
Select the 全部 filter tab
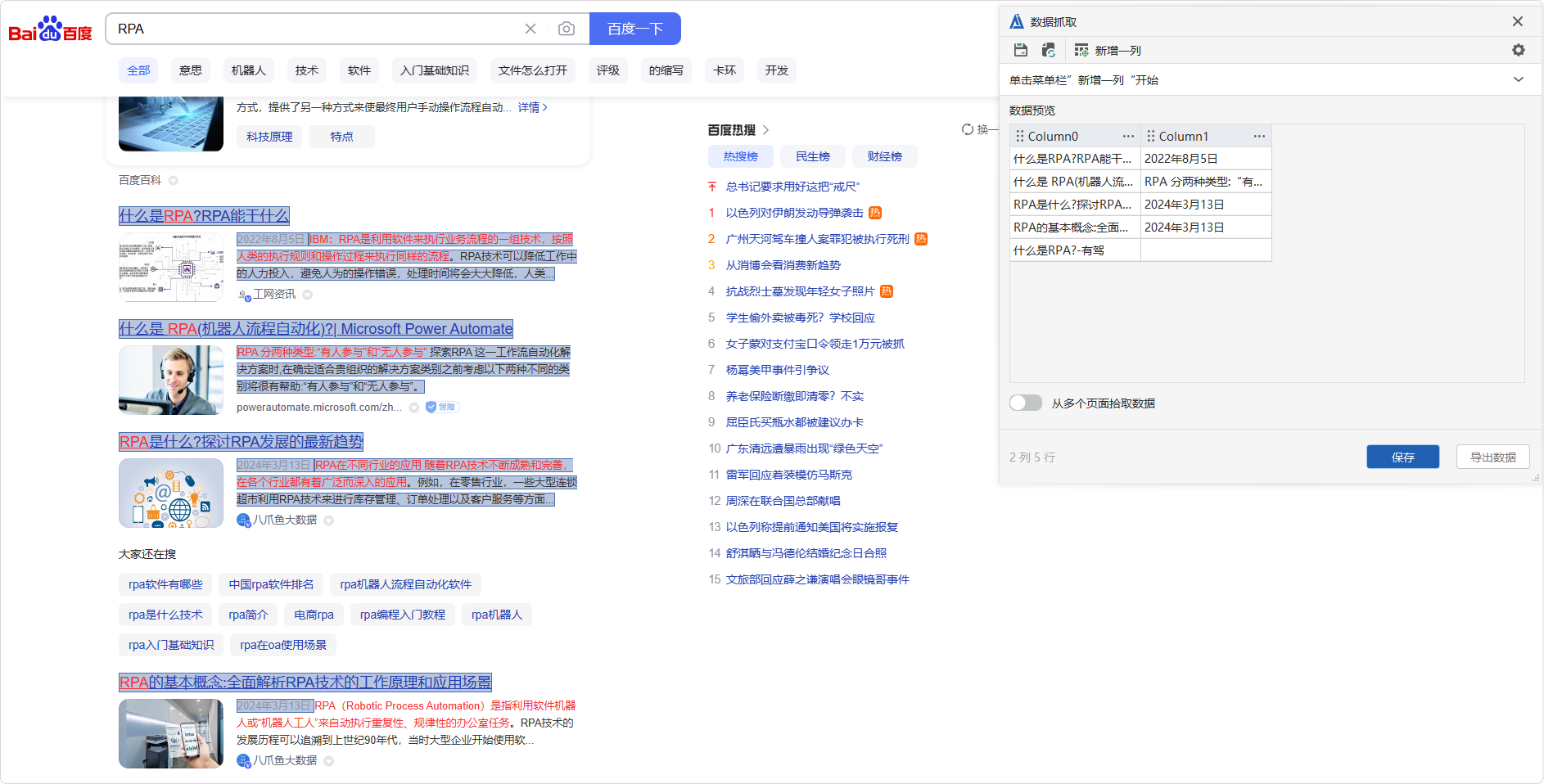click(x=138, y=70)
